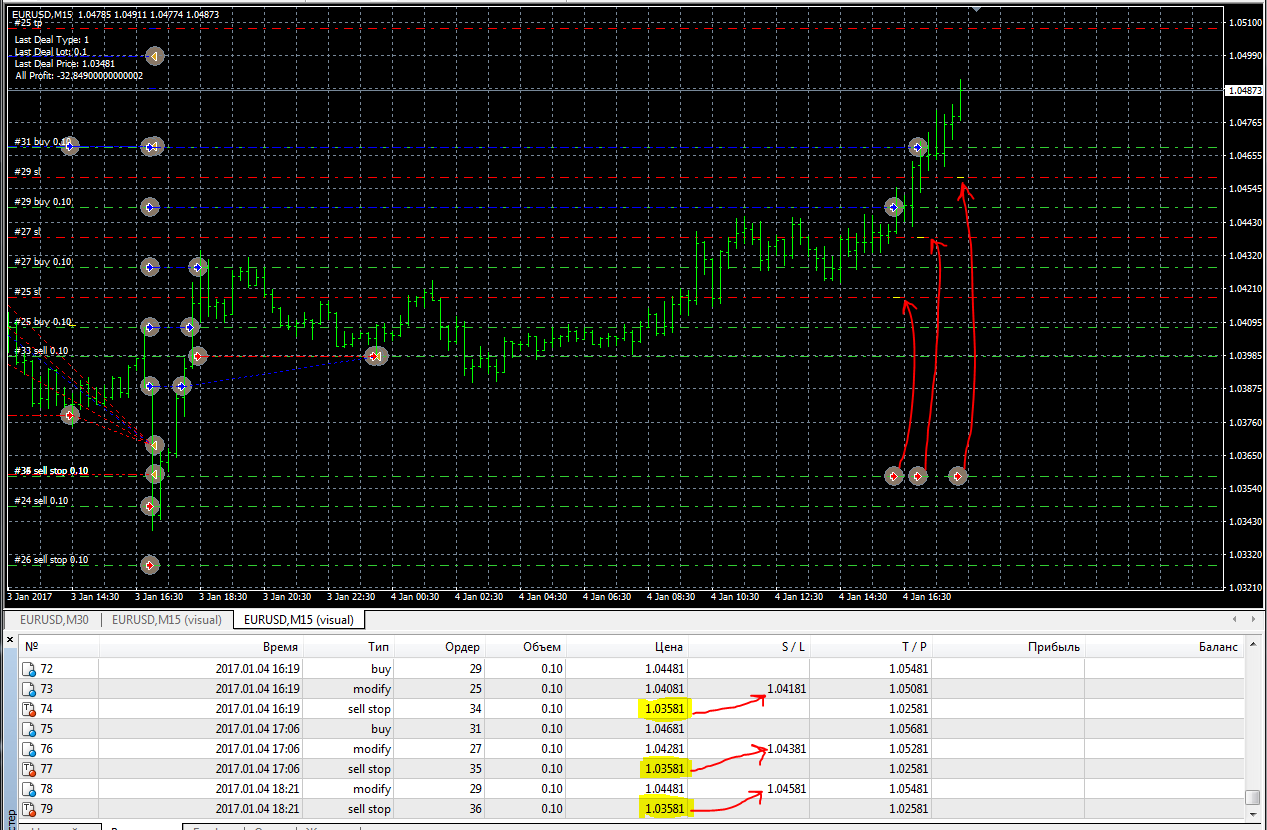
Task: Click the sell stop icon in row 79
Action: (29, 809)
